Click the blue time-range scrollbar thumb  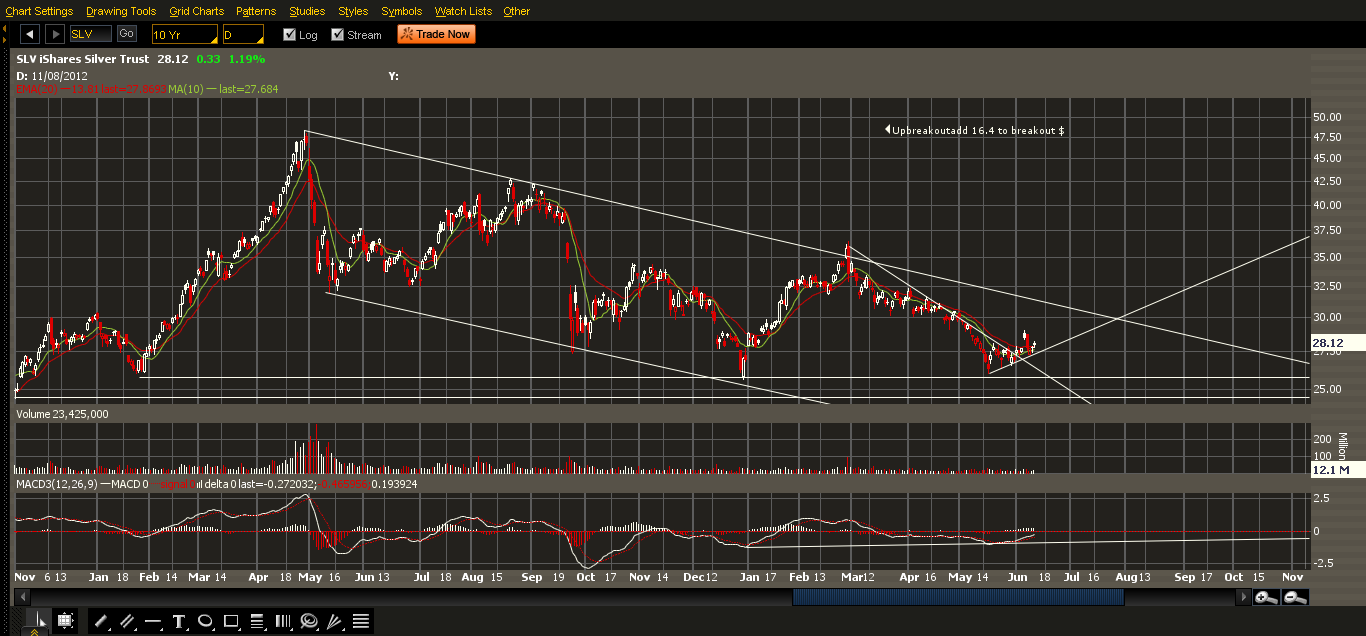pos(958,597)
